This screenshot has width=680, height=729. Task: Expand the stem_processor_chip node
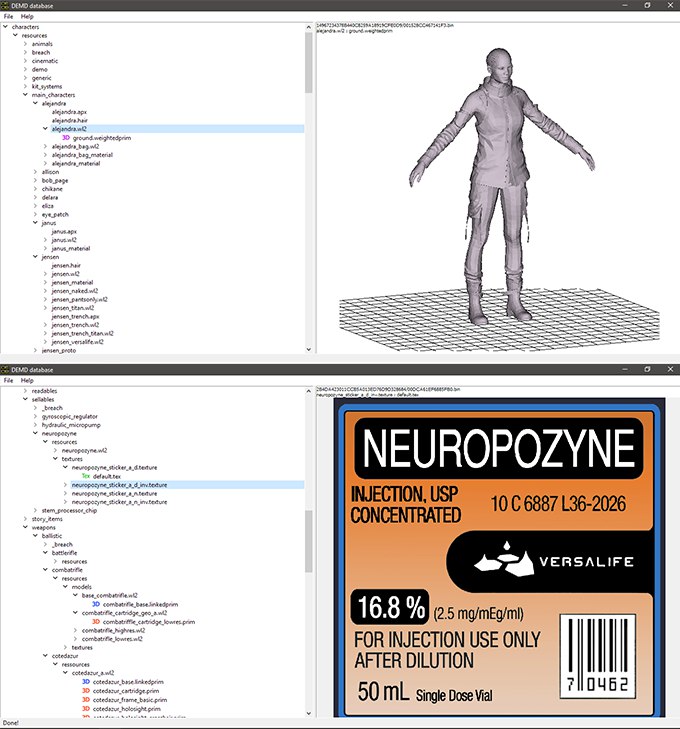tap(35, 510)
